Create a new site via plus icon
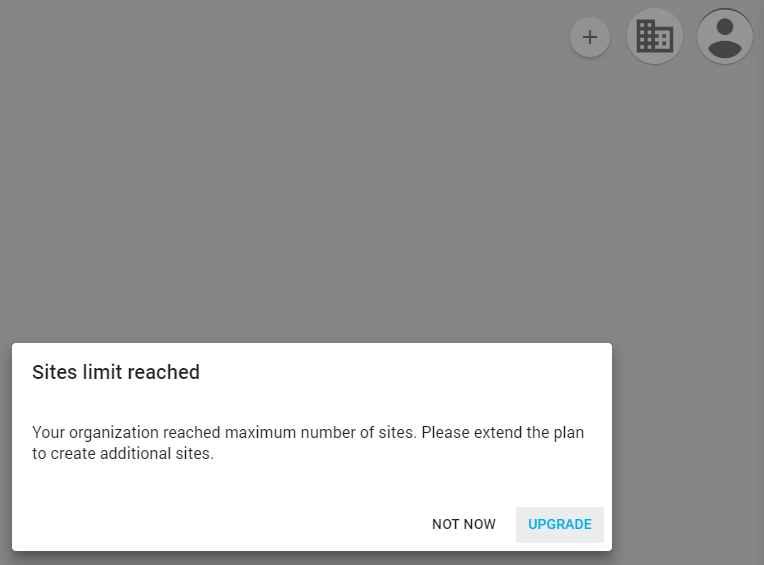The image size is (764, 565). coord(590,37)
